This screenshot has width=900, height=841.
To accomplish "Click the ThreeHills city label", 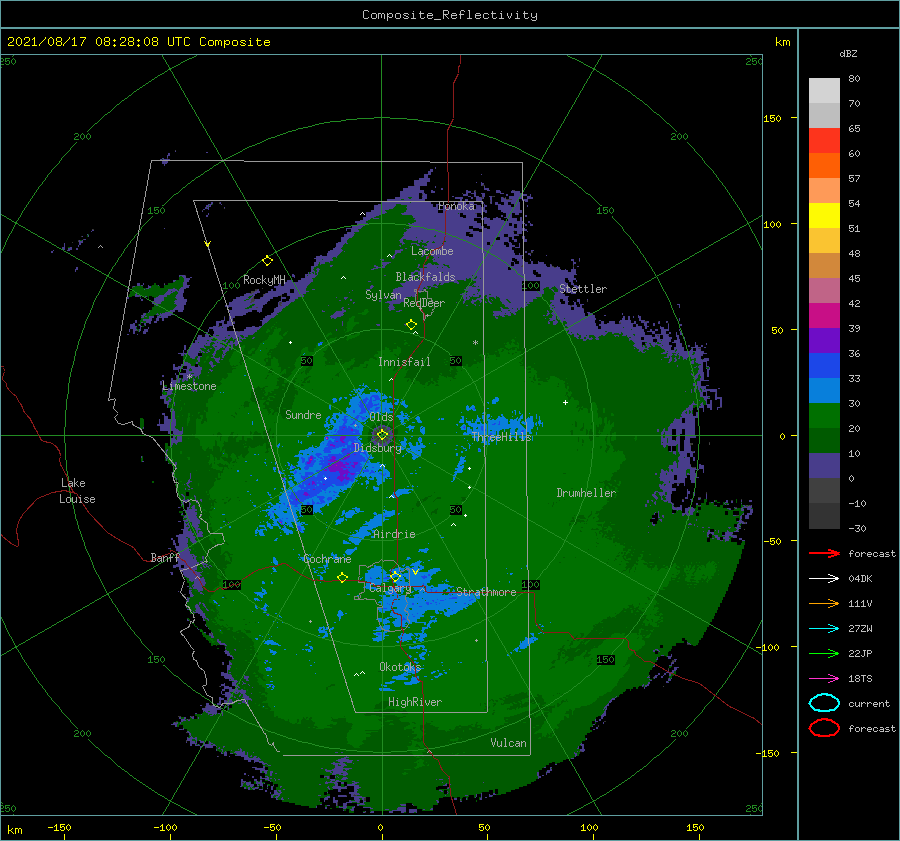I will (501, 437).
